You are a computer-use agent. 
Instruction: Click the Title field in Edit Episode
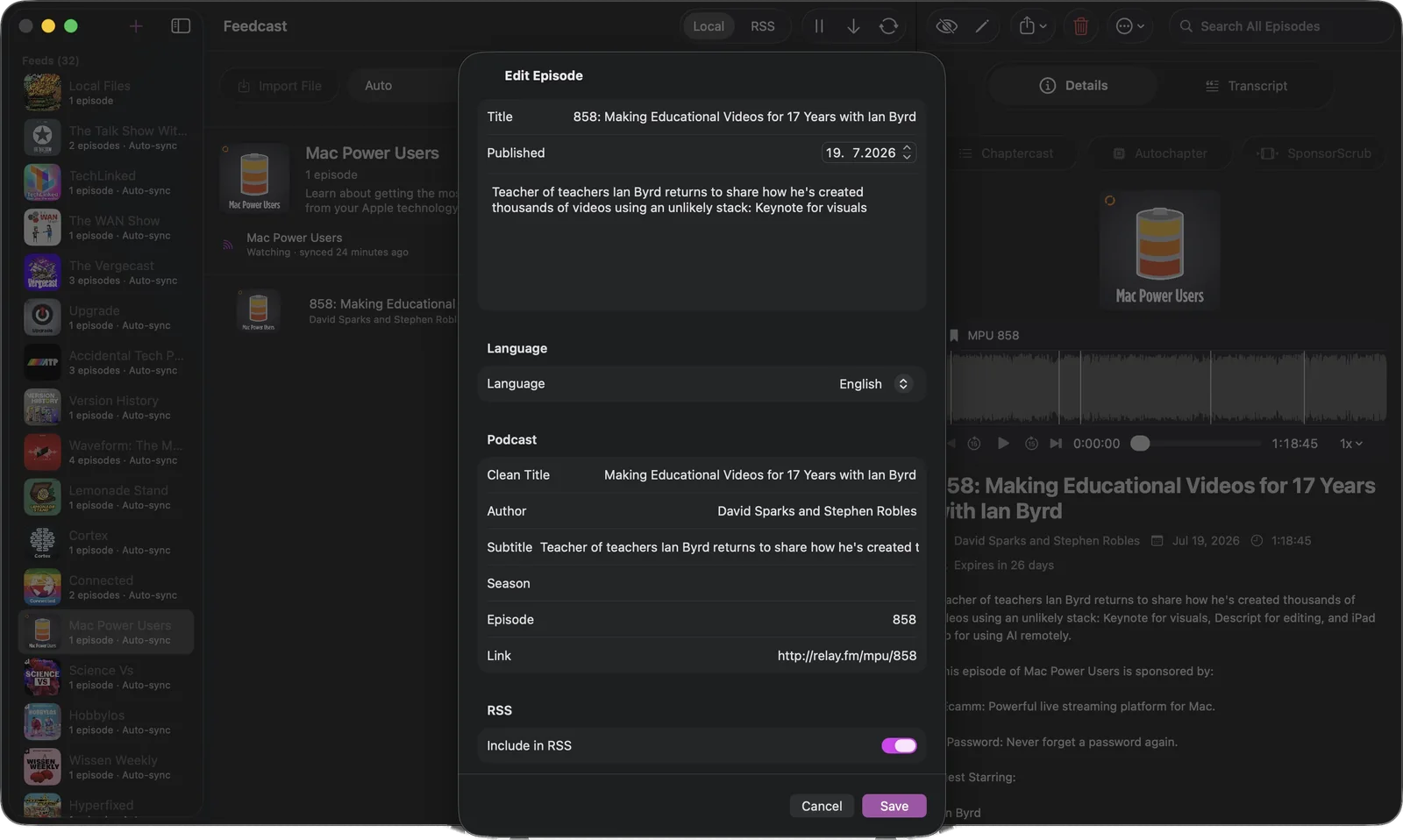[x=701, y=117]
